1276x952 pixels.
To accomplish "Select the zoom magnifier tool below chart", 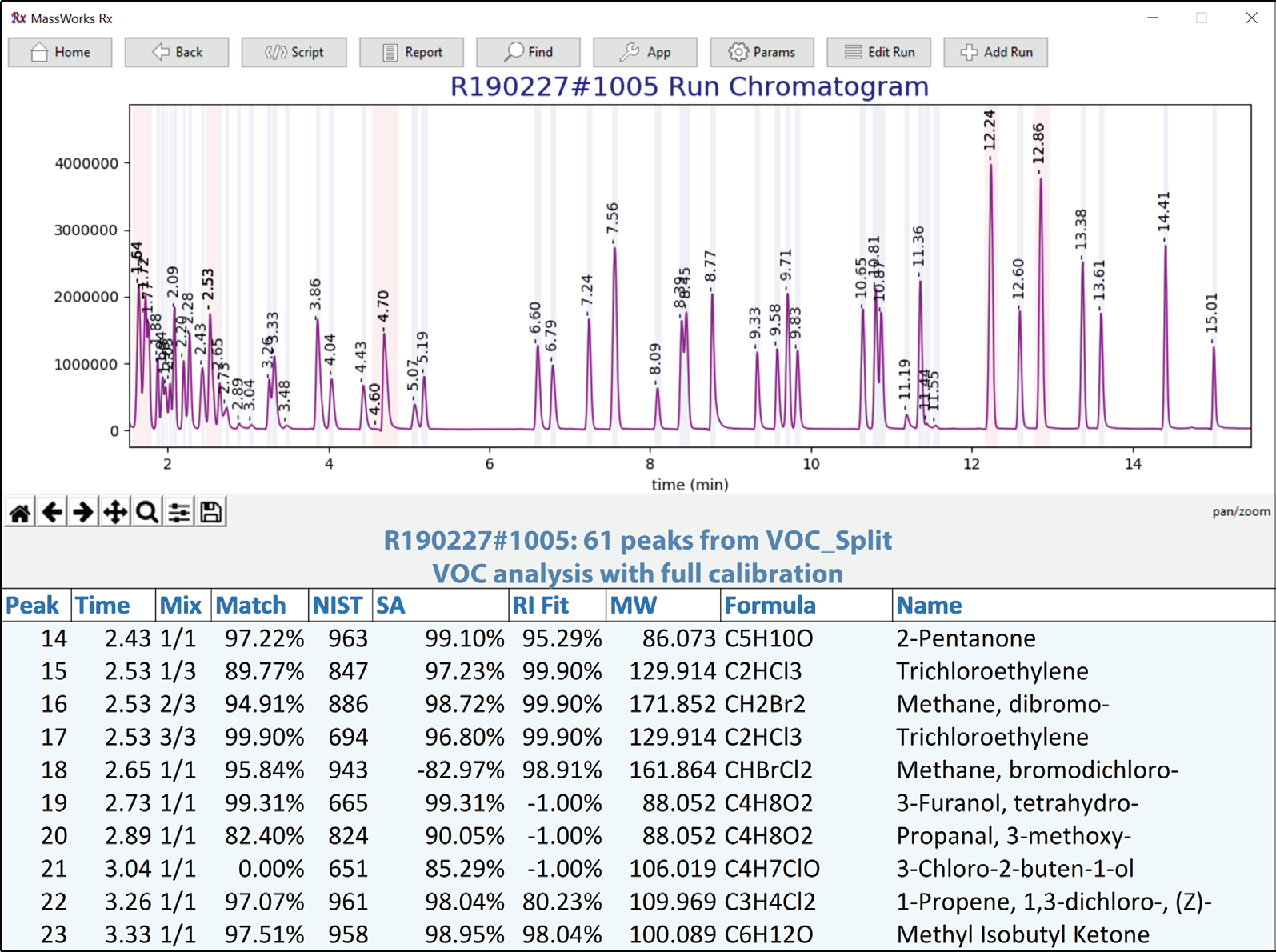I will click(147, 512).
